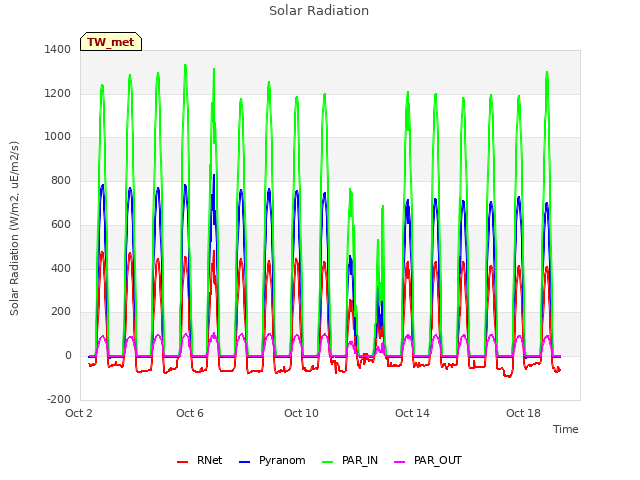Click the Oct 14 x-axis tick label

[412, 413]
